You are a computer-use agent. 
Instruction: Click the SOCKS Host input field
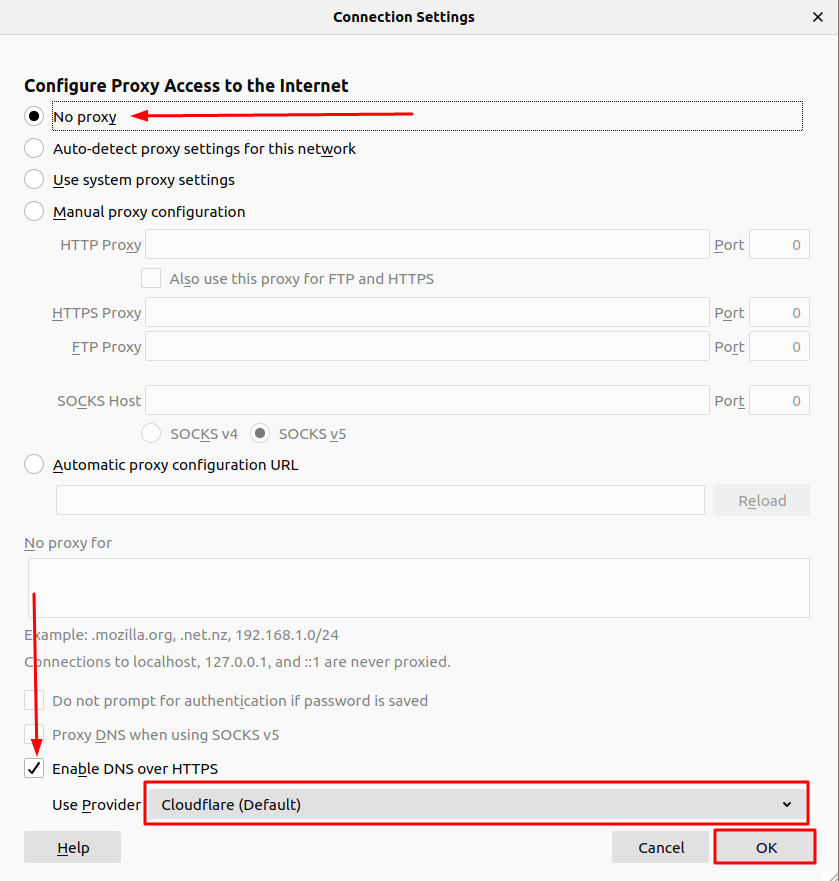(427, 400)
